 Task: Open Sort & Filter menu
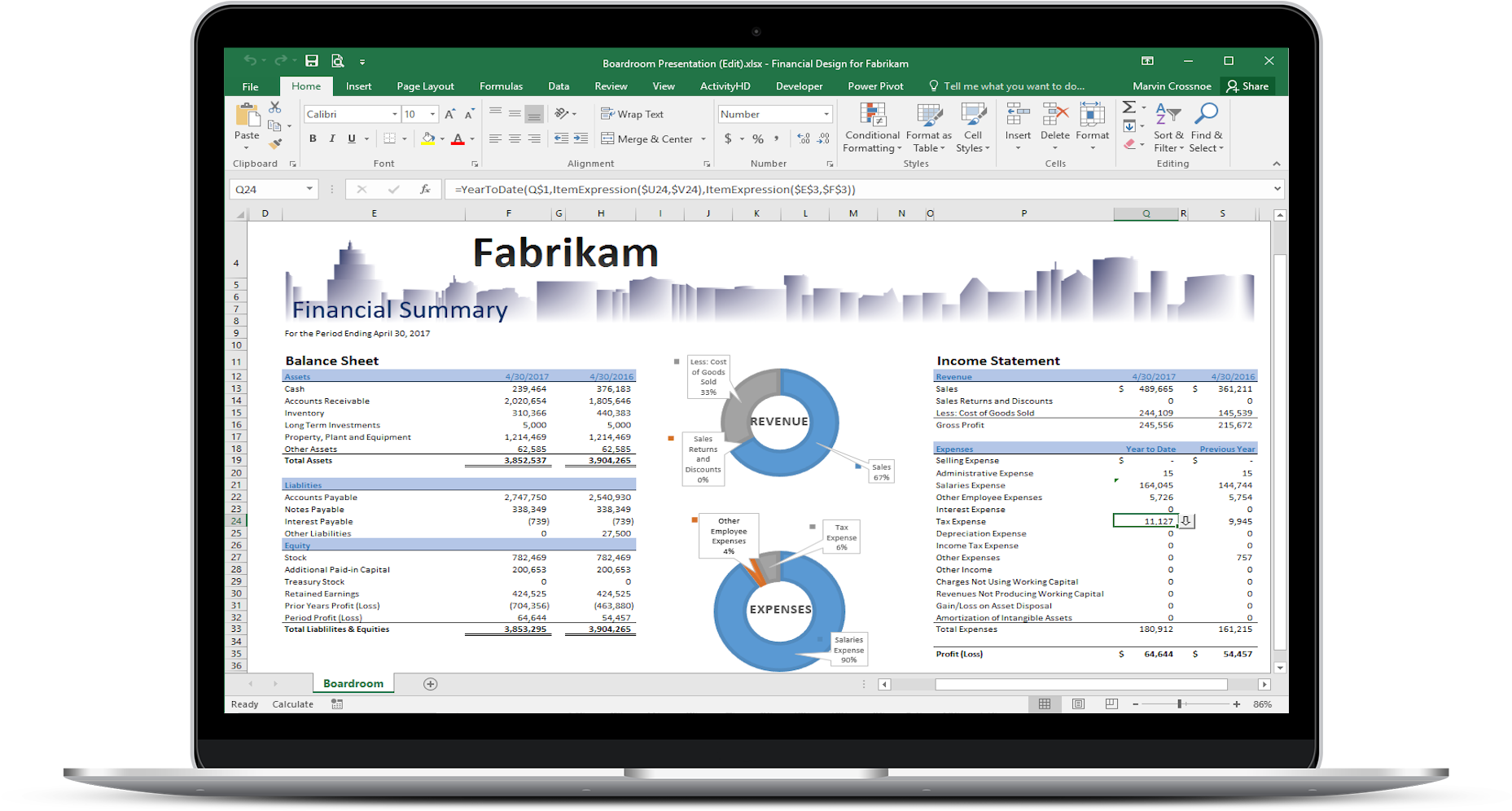(x=1168, y=128)
